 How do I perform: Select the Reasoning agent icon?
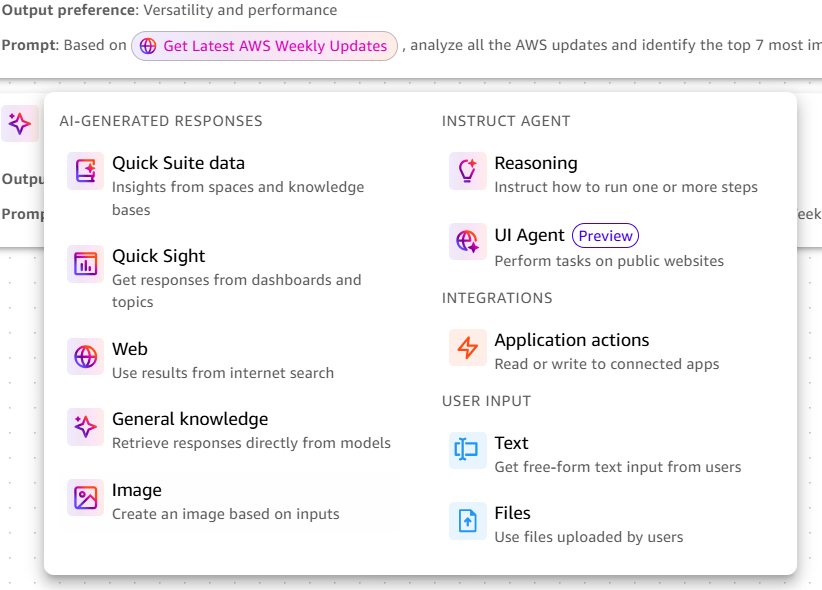467,170
